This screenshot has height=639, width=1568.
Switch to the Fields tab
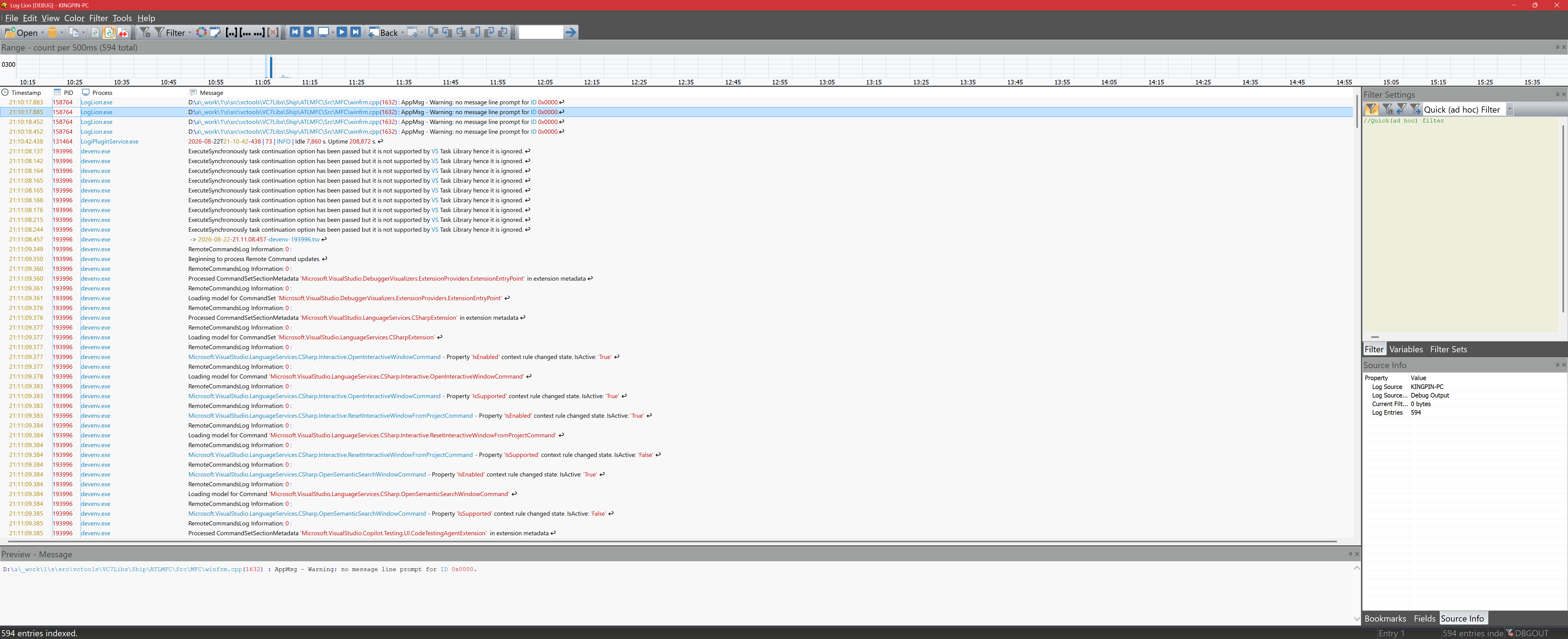coord(1424,618)
